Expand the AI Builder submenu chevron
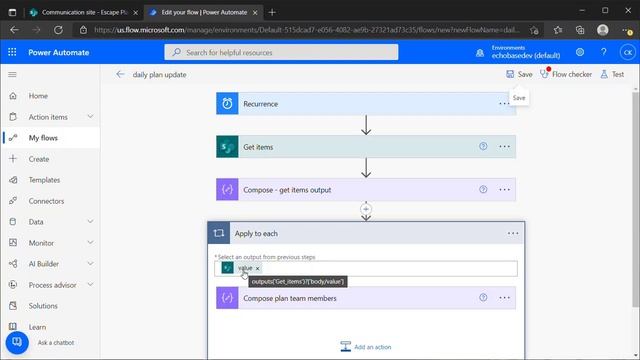 click(x=90, y=264)
